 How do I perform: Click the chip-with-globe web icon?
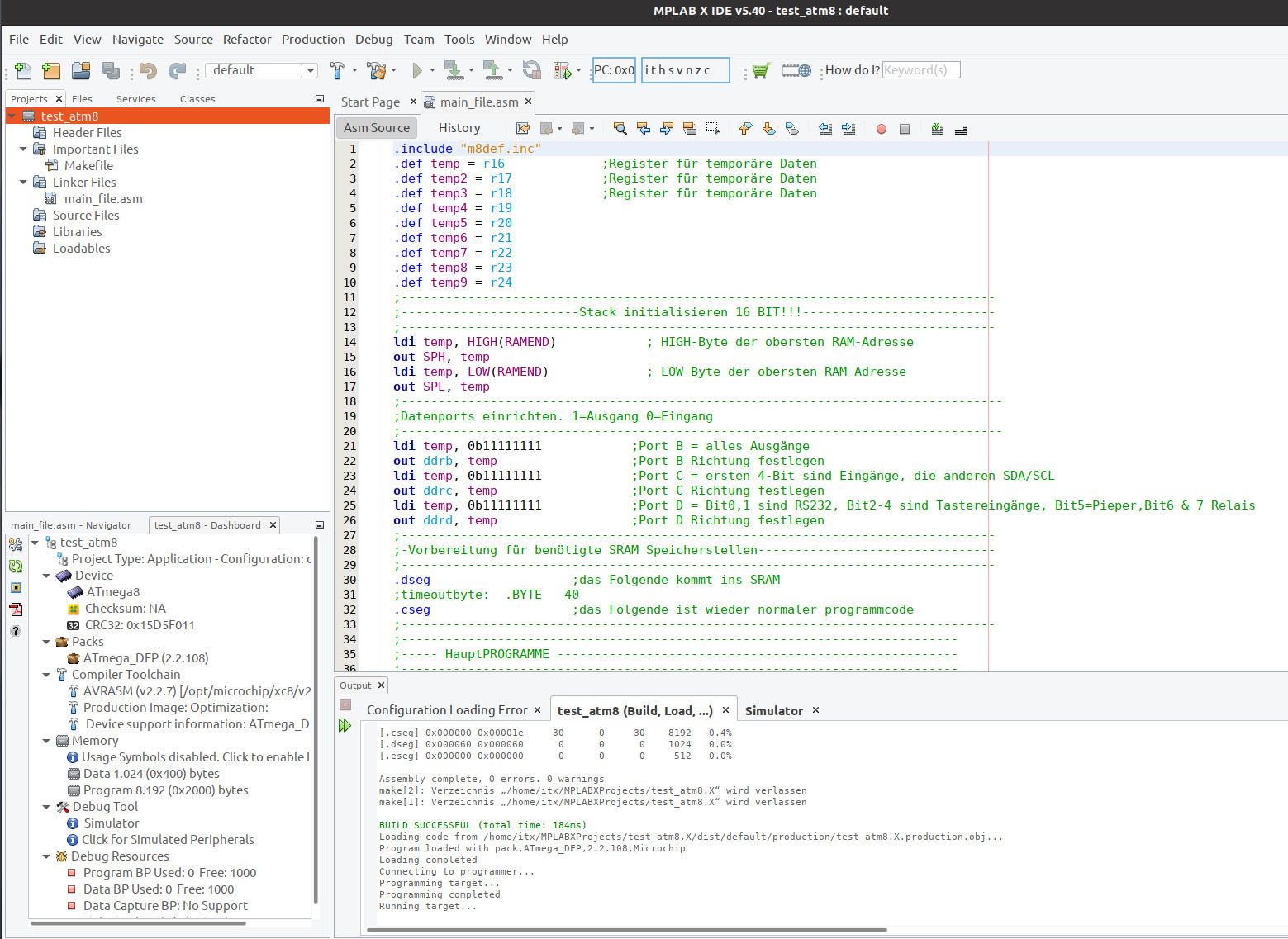tap(796, 71)
